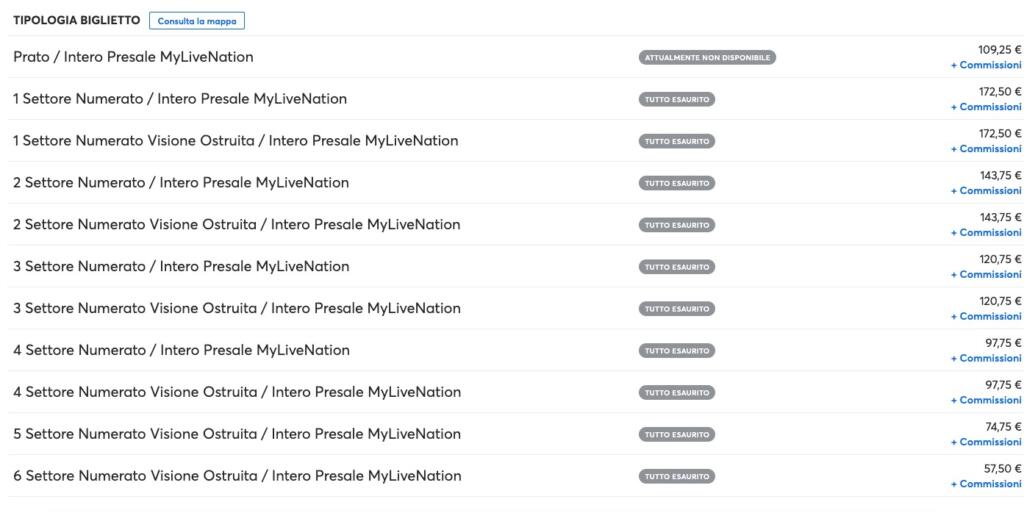Viewport: 1024px width, 513px height.
Task: Click 'Tutto esaurito' badge for 4 Settore Numerato / Intero
Action: (x=677, y=351)
